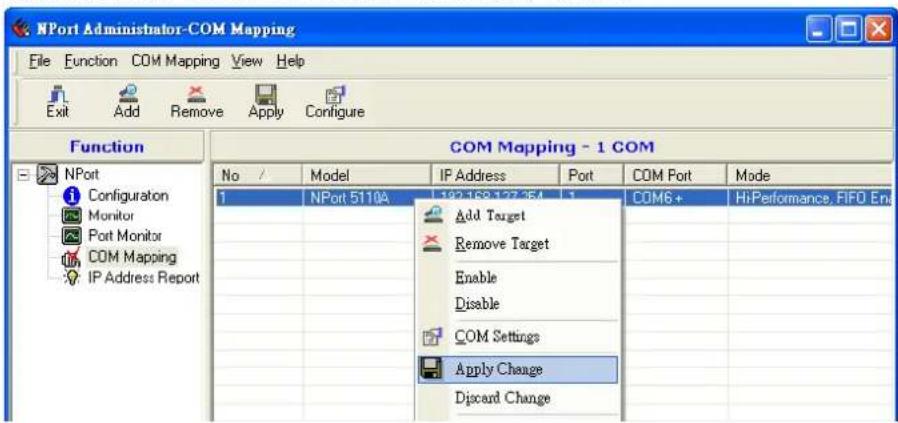Click the NPort root node icon
Viewport: 898px width, 423px height.
(x=49, y=174)
